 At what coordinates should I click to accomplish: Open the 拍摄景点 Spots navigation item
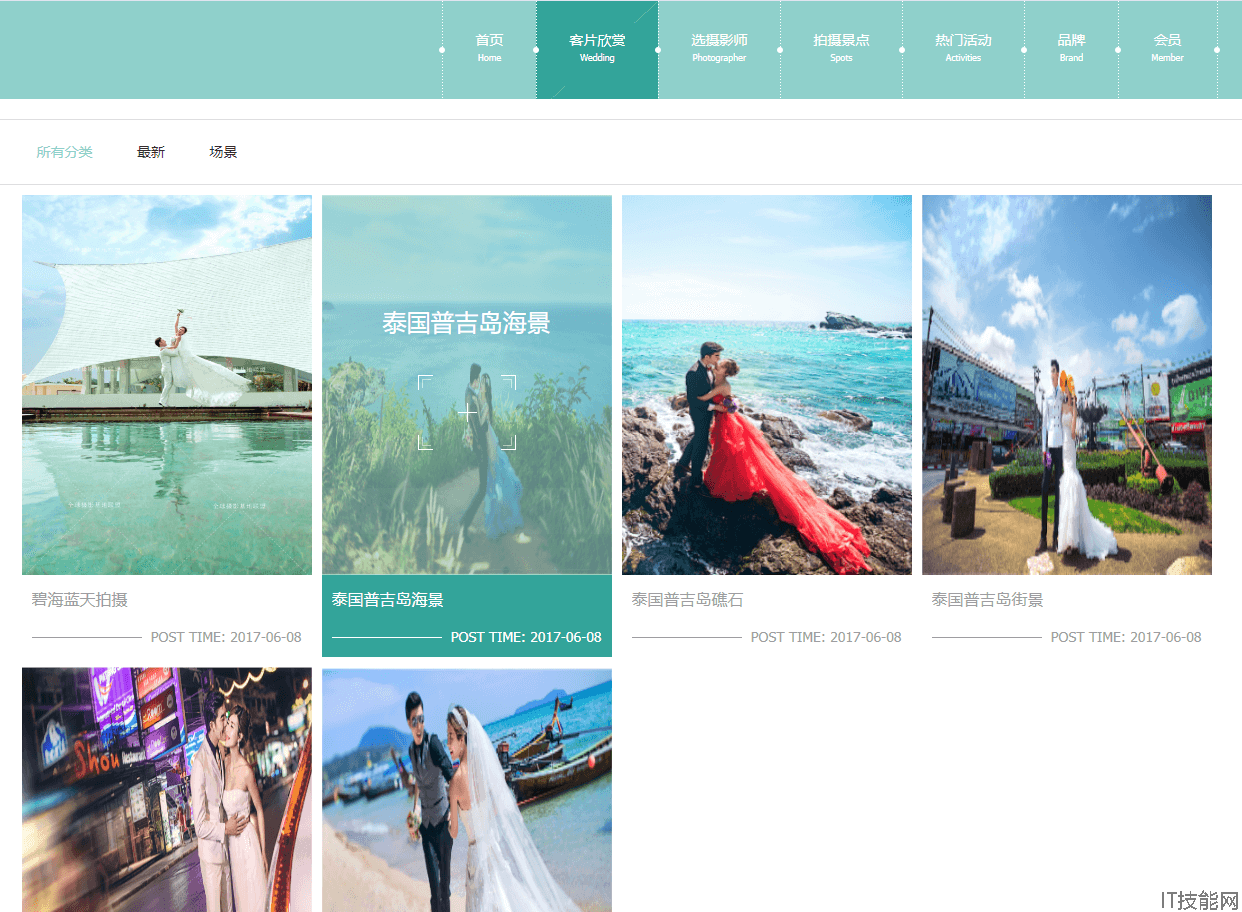point(841,49)
